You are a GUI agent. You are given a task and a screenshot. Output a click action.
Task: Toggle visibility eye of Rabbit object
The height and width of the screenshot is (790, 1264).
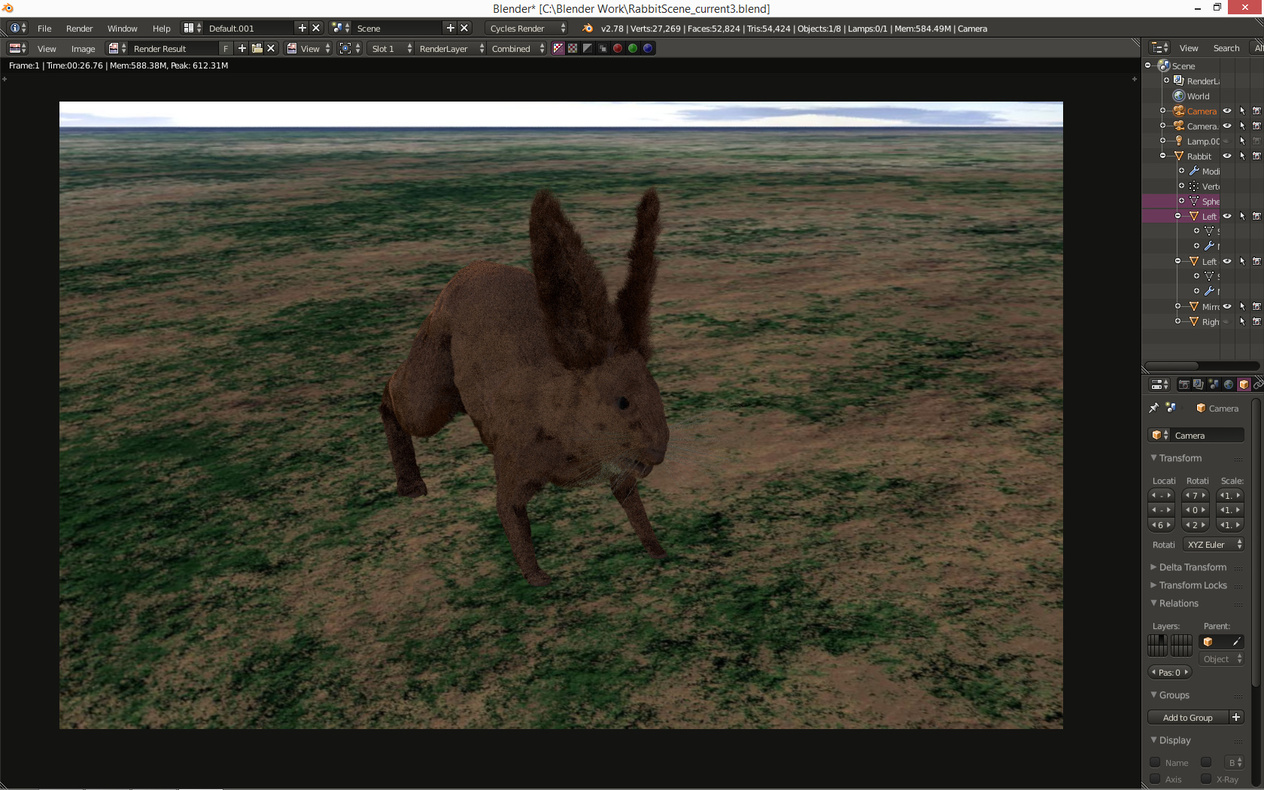point(1227,156)
